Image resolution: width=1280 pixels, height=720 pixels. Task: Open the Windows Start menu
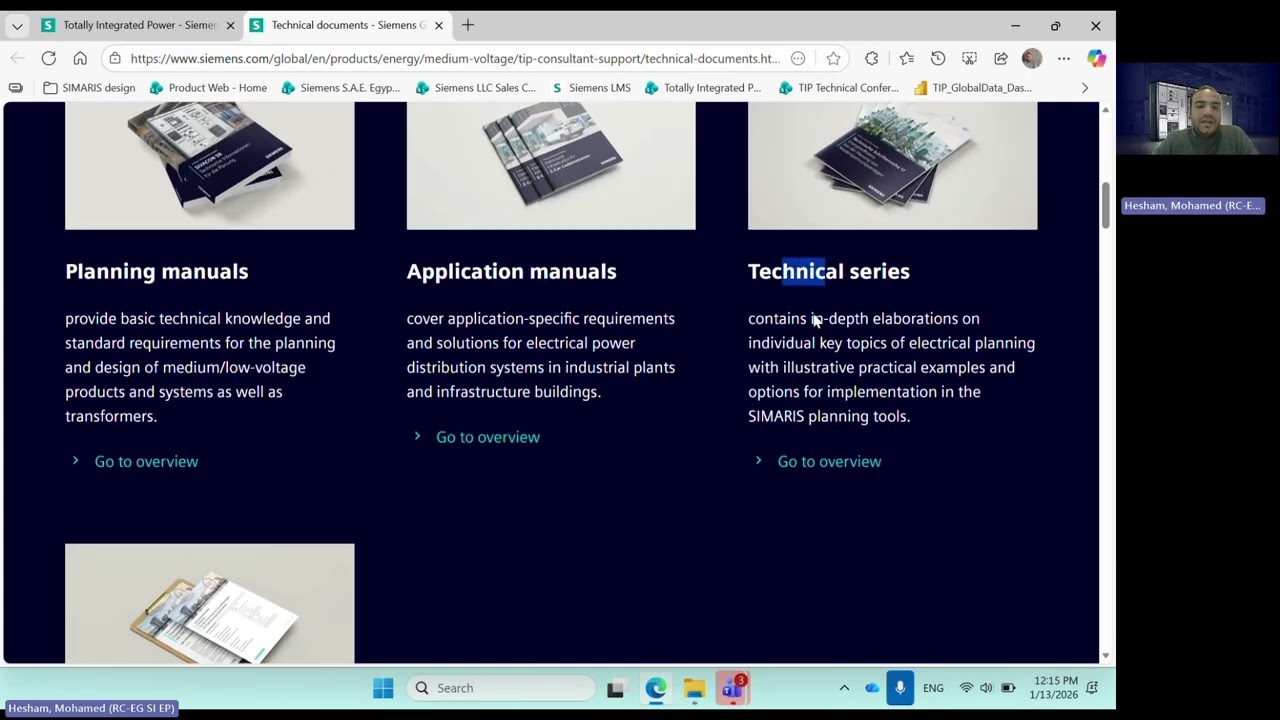pyautogui.click(x=383, y=688)
